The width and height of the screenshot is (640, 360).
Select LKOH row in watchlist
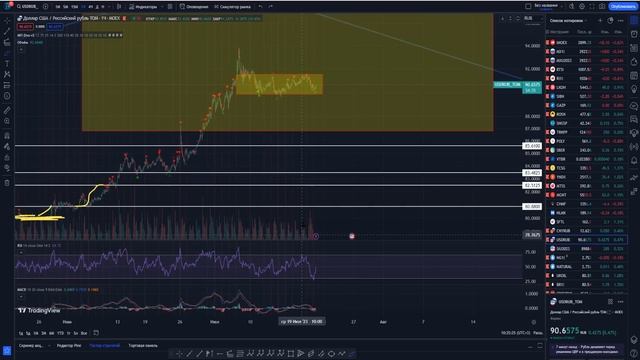point(586,87)
